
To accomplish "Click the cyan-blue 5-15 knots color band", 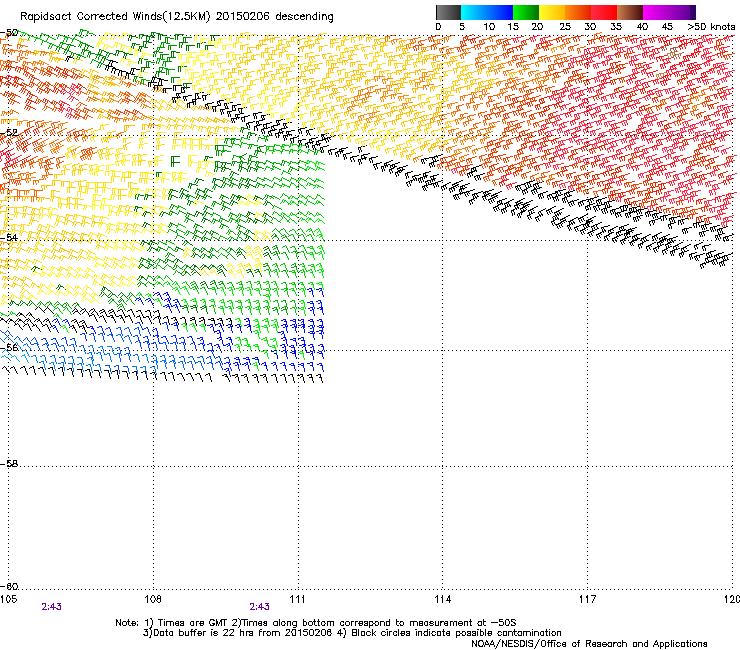I will pos(487,12).
